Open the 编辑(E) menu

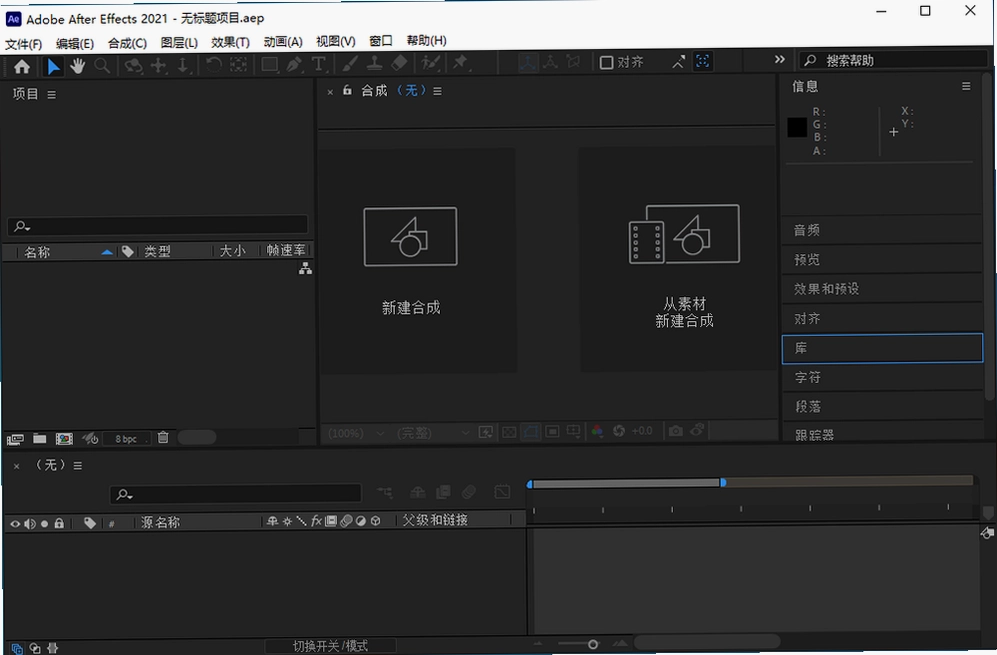click(75, 43)
